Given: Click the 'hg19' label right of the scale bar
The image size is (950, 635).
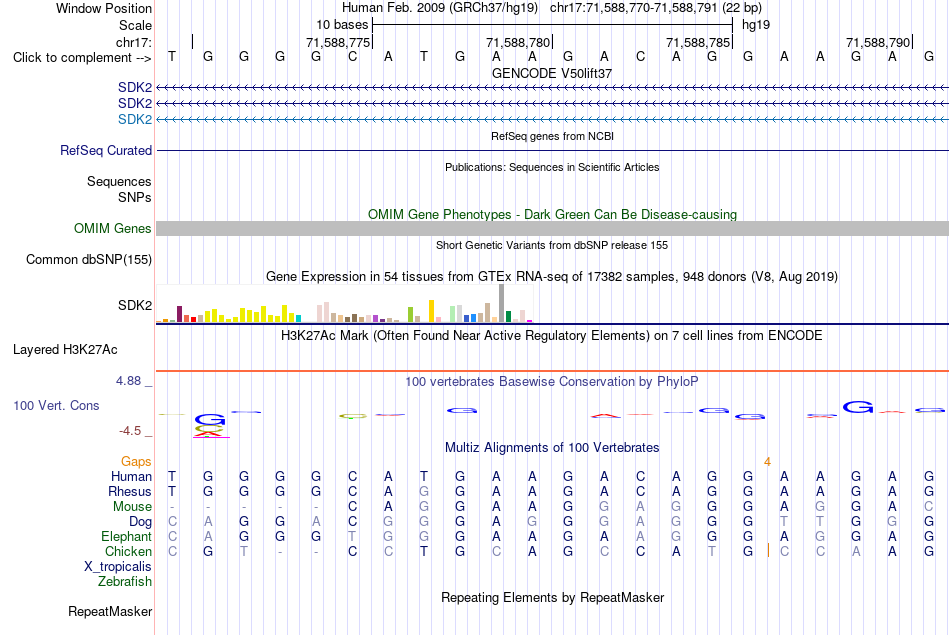Looking at the screenshot, I should click(756, 25).
